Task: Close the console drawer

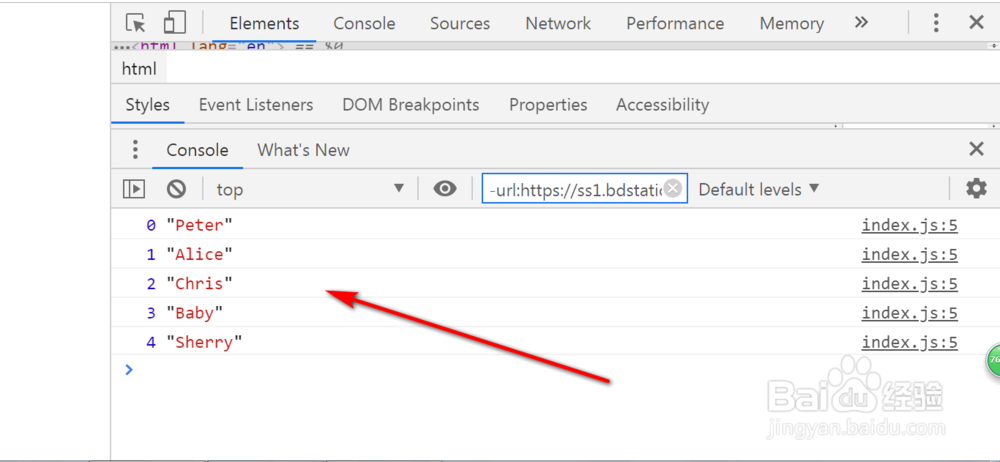Action: coord(977,150)
